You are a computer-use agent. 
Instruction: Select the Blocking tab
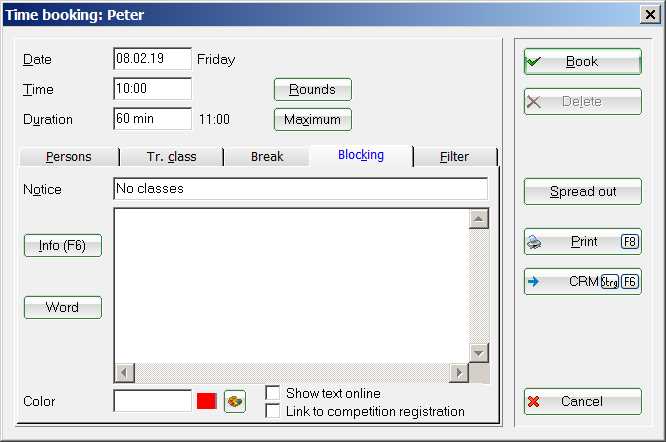(361, 155)
